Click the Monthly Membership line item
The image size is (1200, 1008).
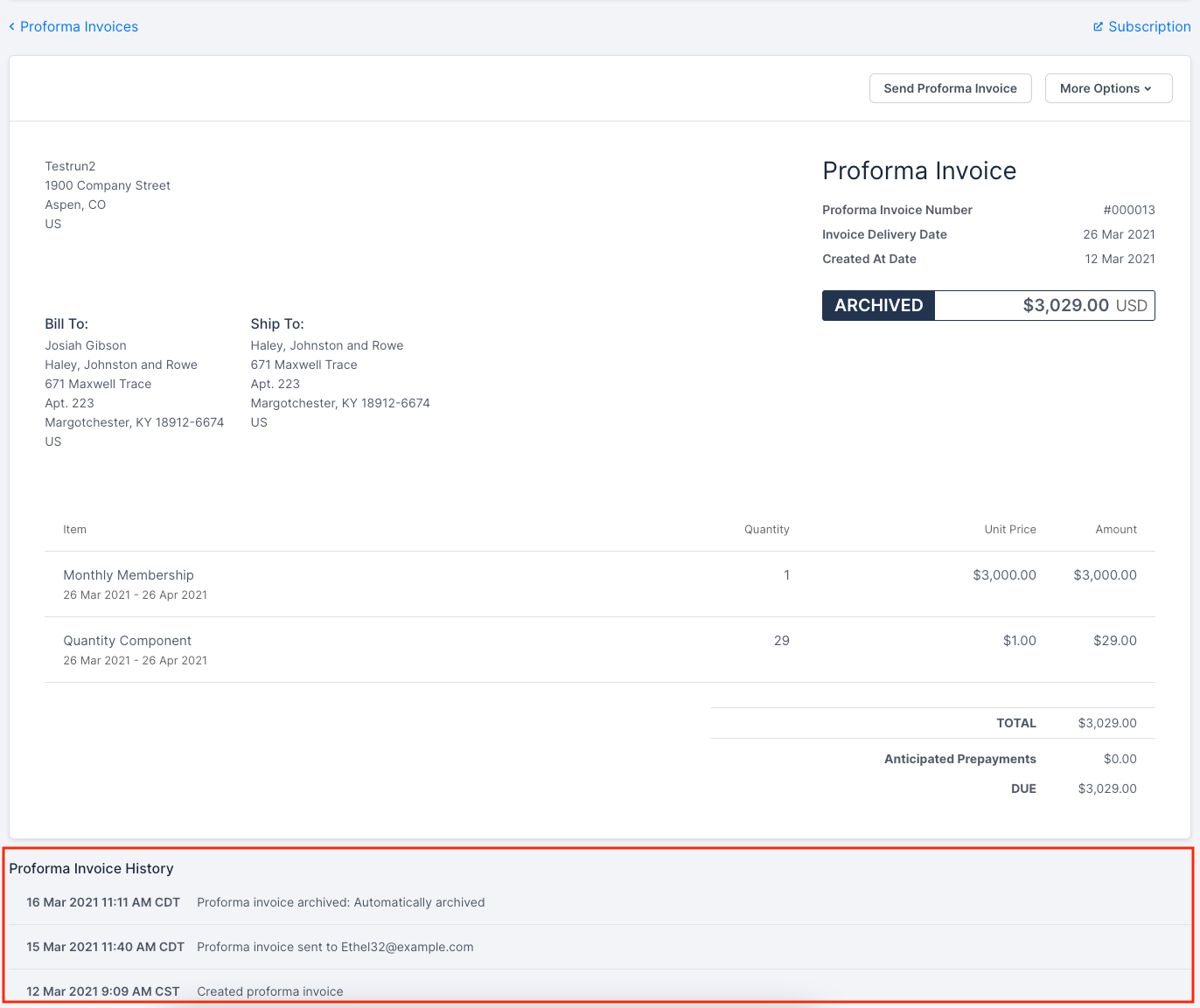click(x=129, y=575)
